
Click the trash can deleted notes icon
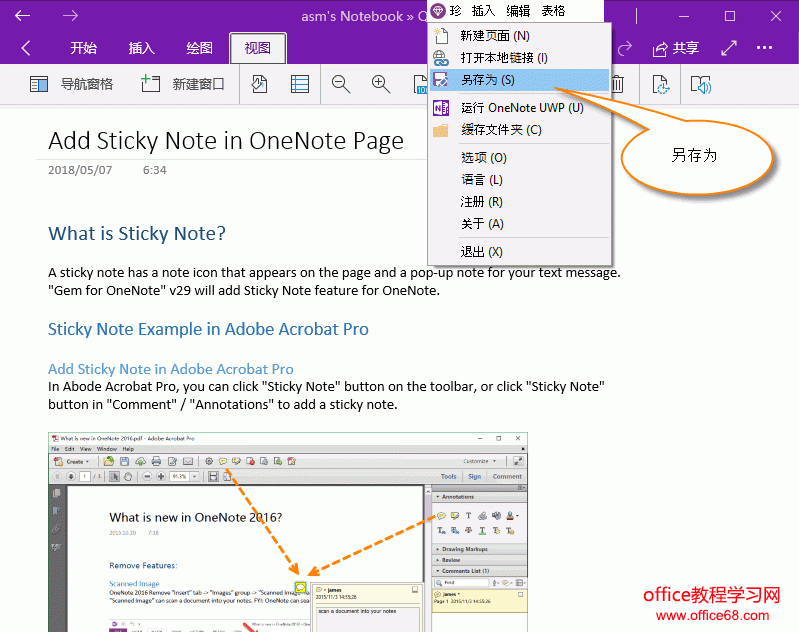click(617, 84)
